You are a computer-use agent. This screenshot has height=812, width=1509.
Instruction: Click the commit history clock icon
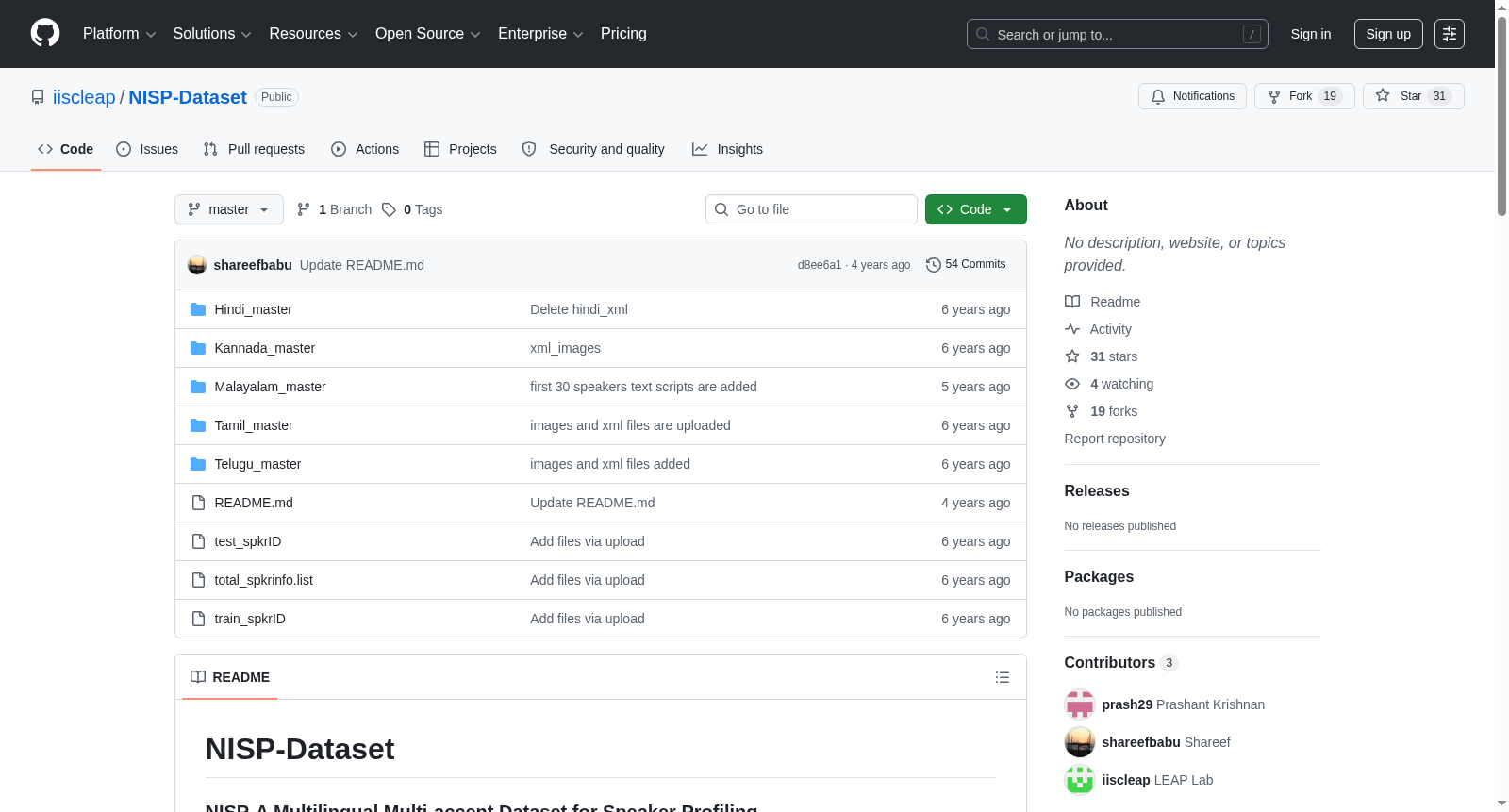coord(934,265)
